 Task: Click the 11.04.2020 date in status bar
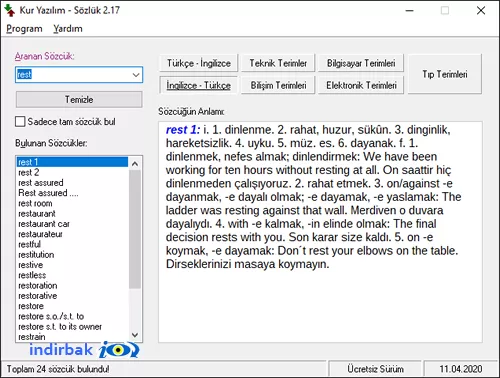pyautogui.click(x=461, y=369)
